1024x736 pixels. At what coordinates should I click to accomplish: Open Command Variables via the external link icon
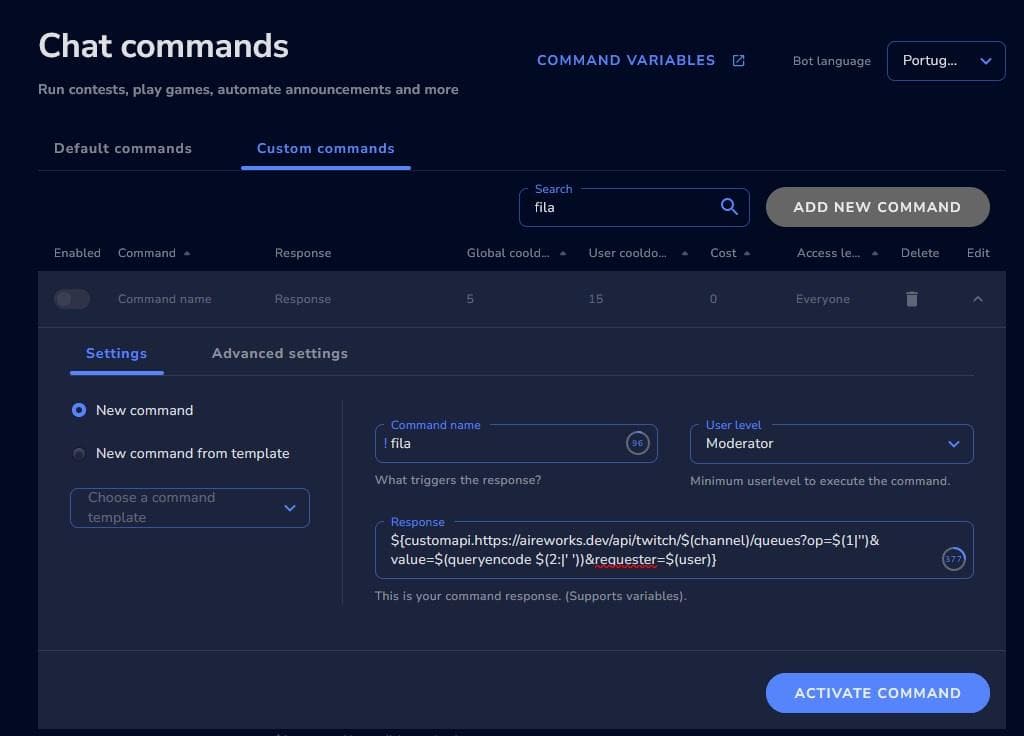[738, 60]
